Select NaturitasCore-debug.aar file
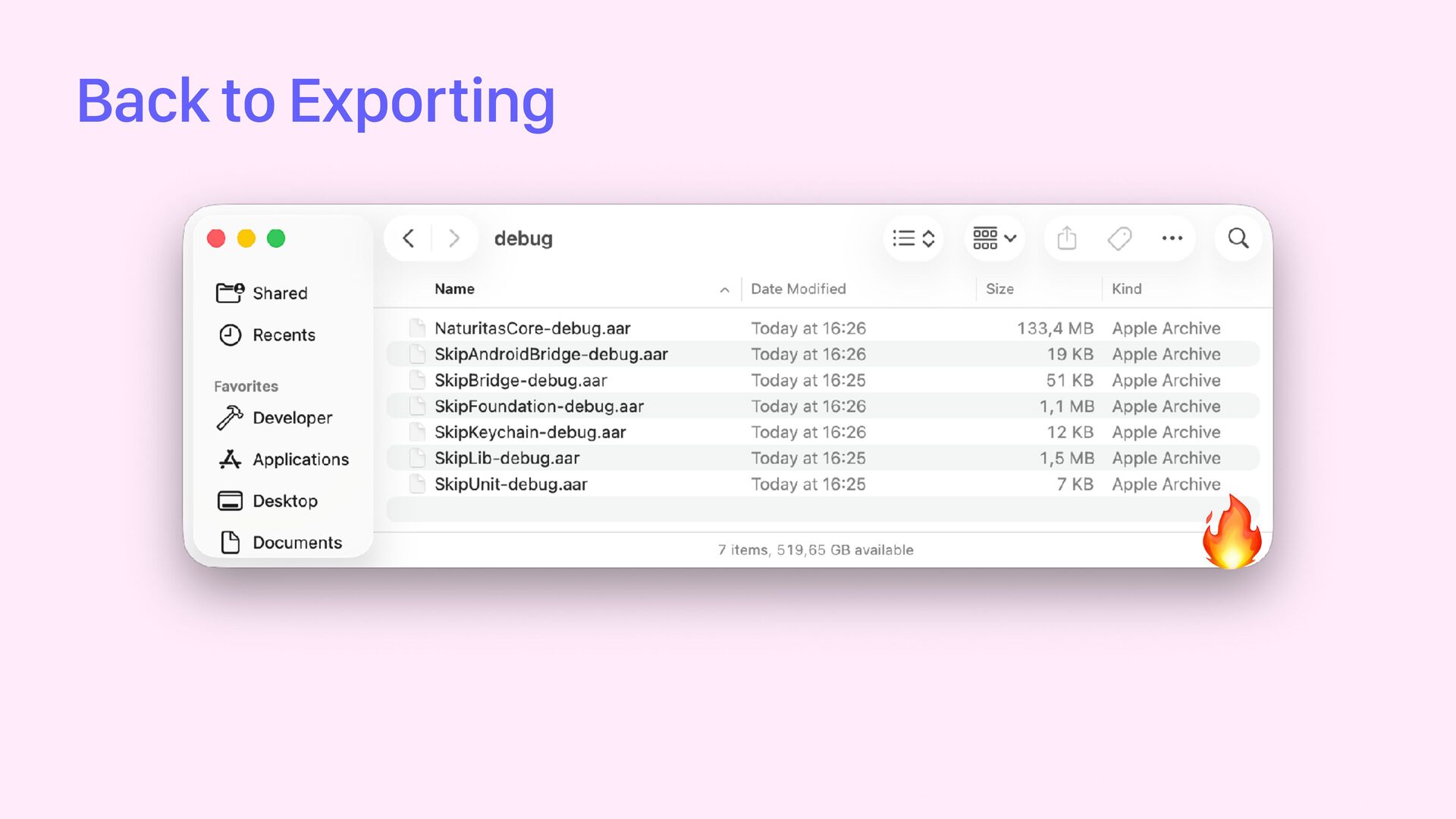This screenshot has height=819, width=1456. [532, 328]
